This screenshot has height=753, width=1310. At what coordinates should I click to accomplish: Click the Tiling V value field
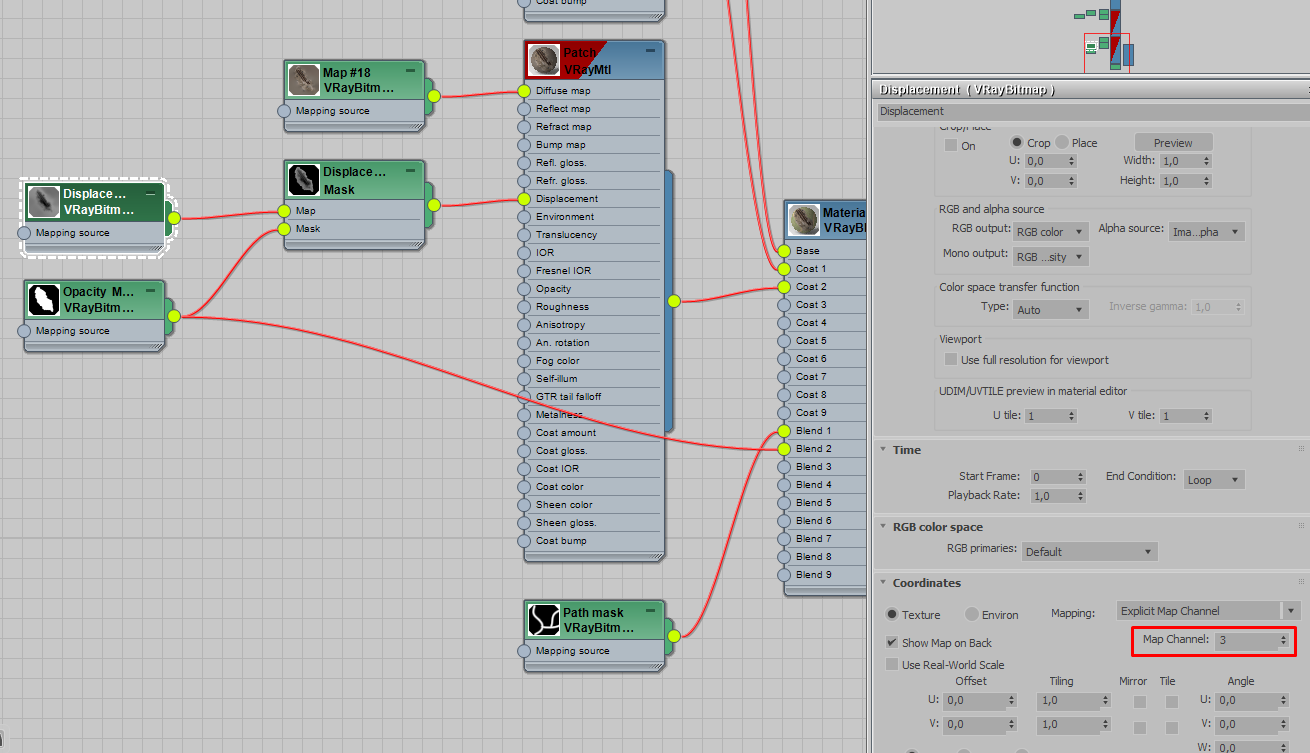click(1069, 724)
